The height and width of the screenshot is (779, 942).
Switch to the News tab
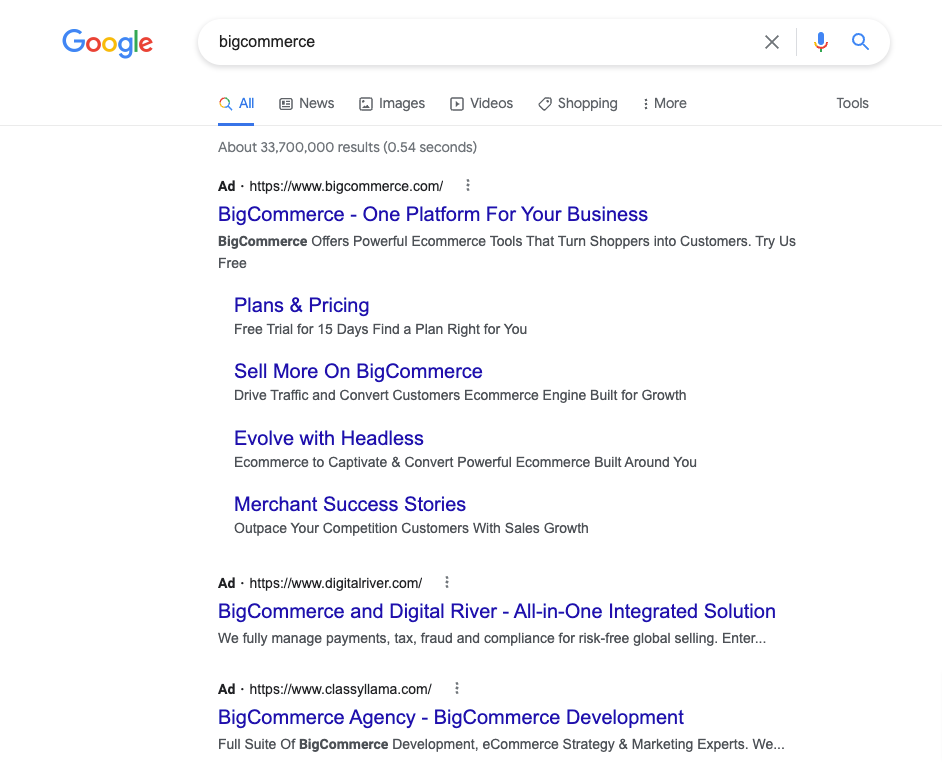pos(306,103)
